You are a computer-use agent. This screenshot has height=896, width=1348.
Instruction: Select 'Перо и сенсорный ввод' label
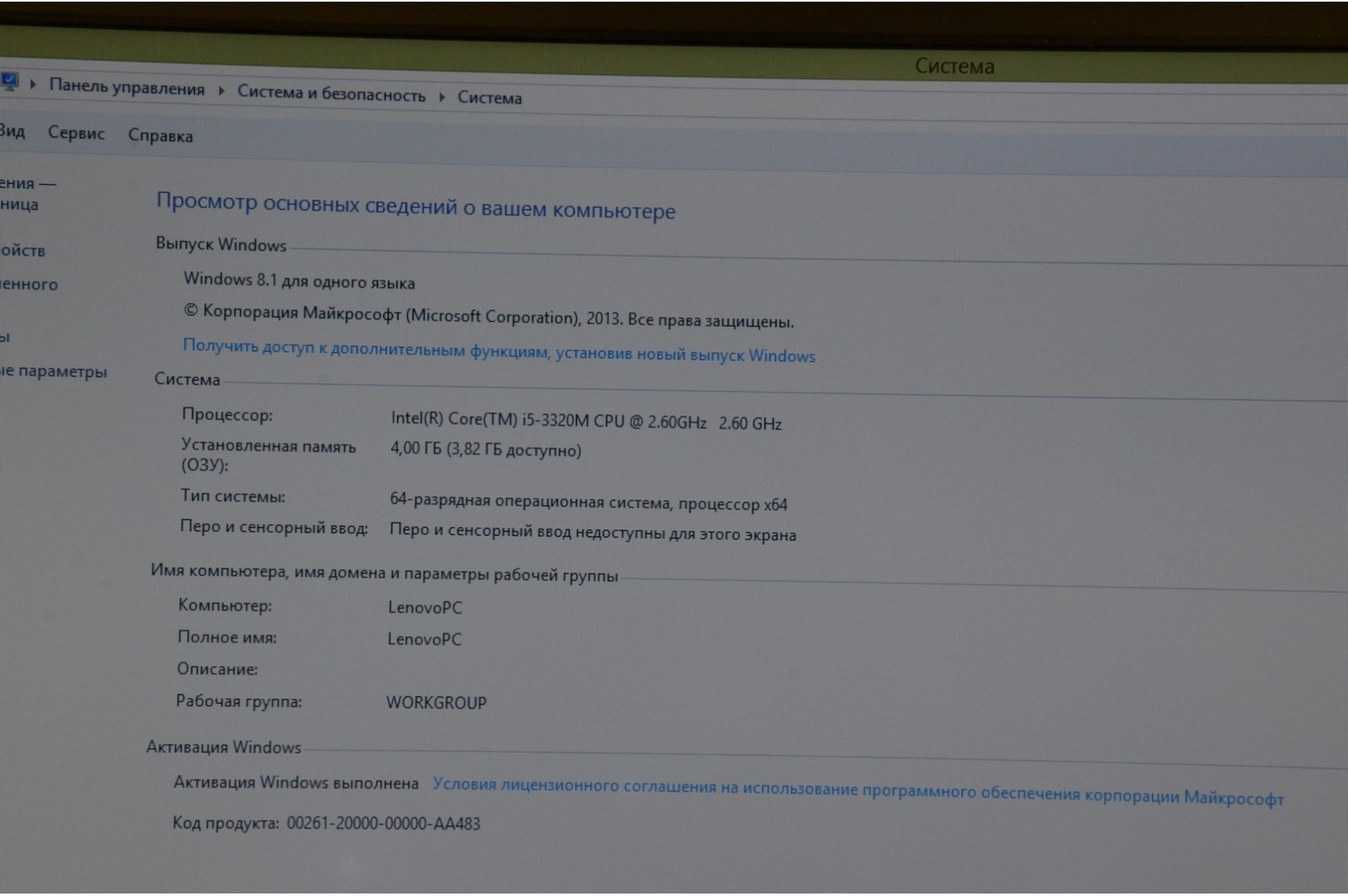tap(274, 526)
